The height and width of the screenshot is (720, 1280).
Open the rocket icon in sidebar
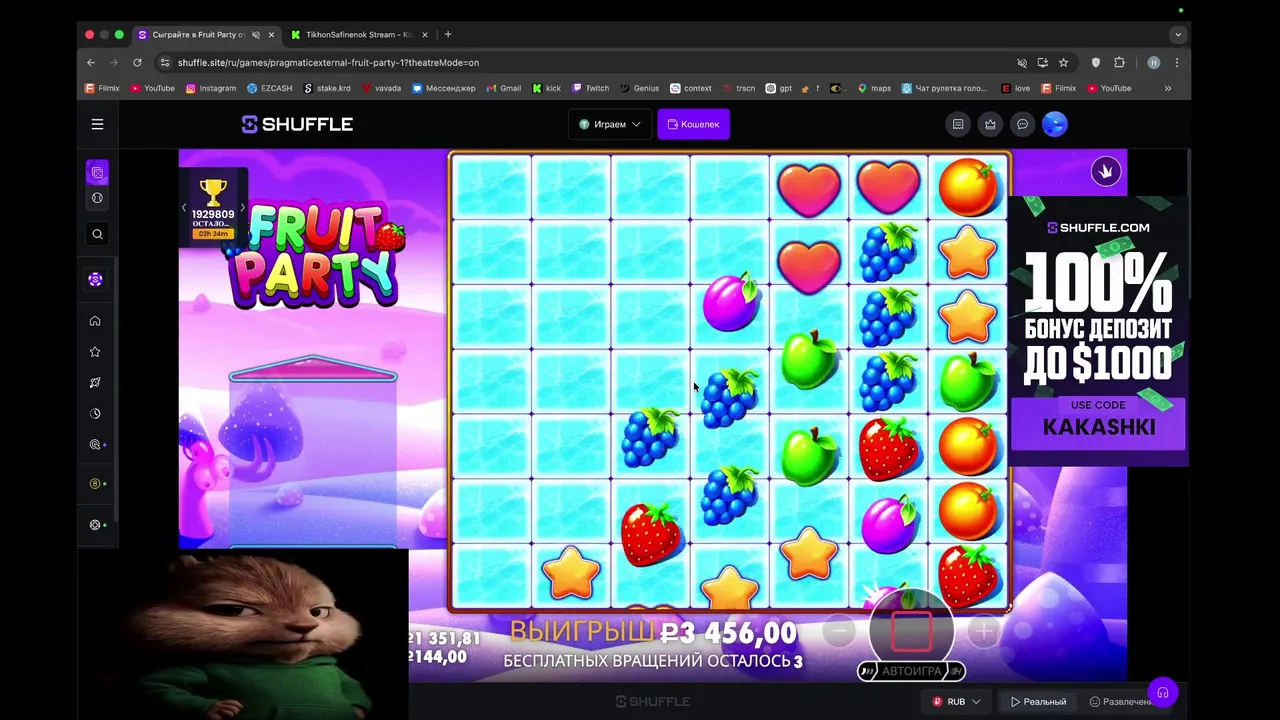(95, 383)
